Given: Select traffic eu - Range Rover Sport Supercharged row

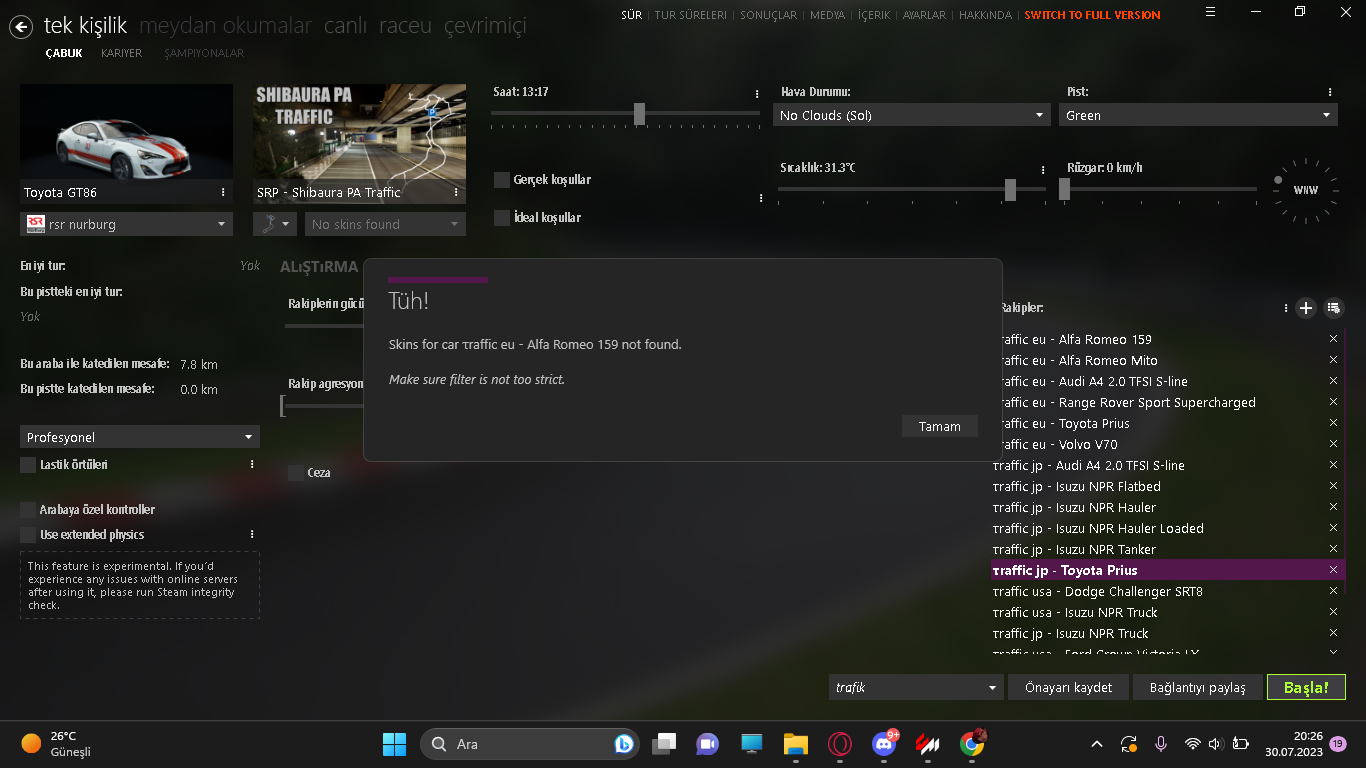Looking at the screenshot, I should (x=1165, y=402).
